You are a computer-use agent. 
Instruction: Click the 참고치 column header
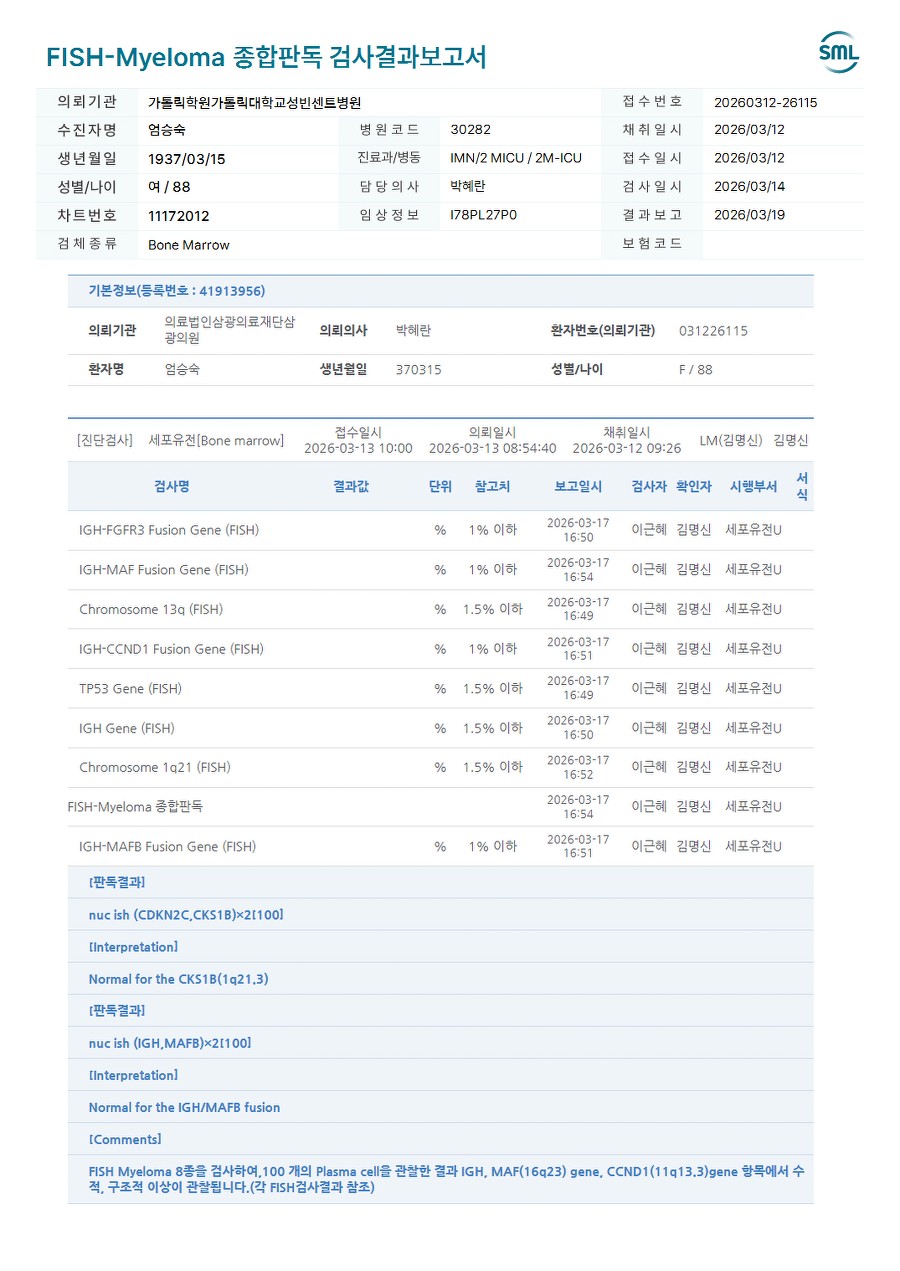pyautogui.click(x=492, y=487)
